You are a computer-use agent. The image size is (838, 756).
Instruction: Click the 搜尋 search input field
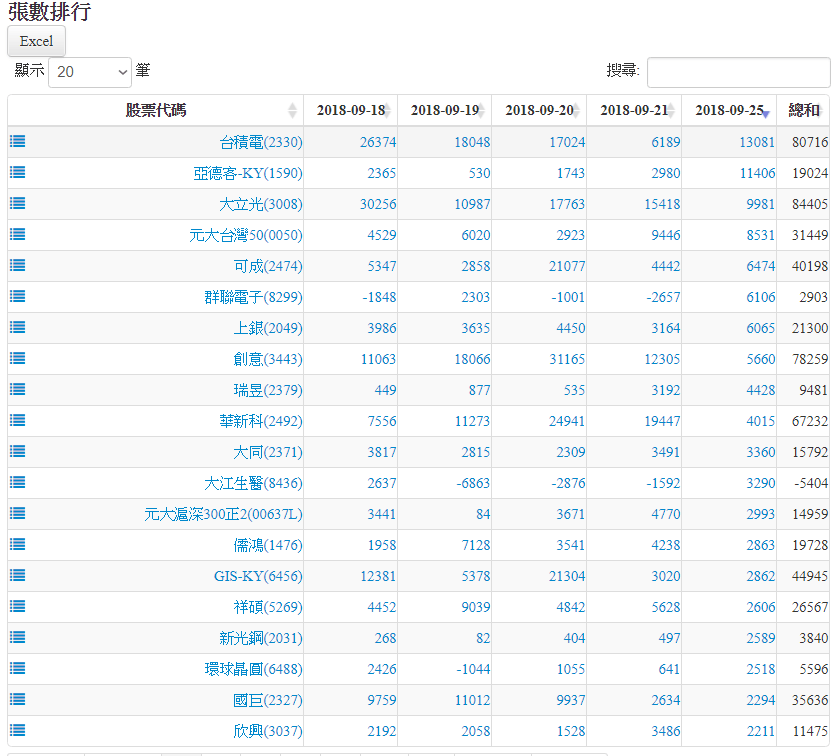[x=738, y=72]
